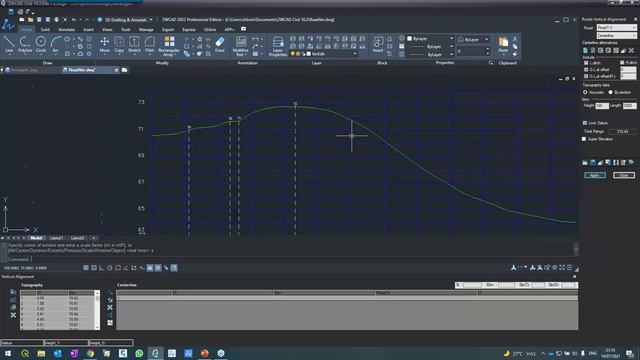The image size is (640, 360).
Task: Open the Multiline Text tool
Action: point(240,45)
